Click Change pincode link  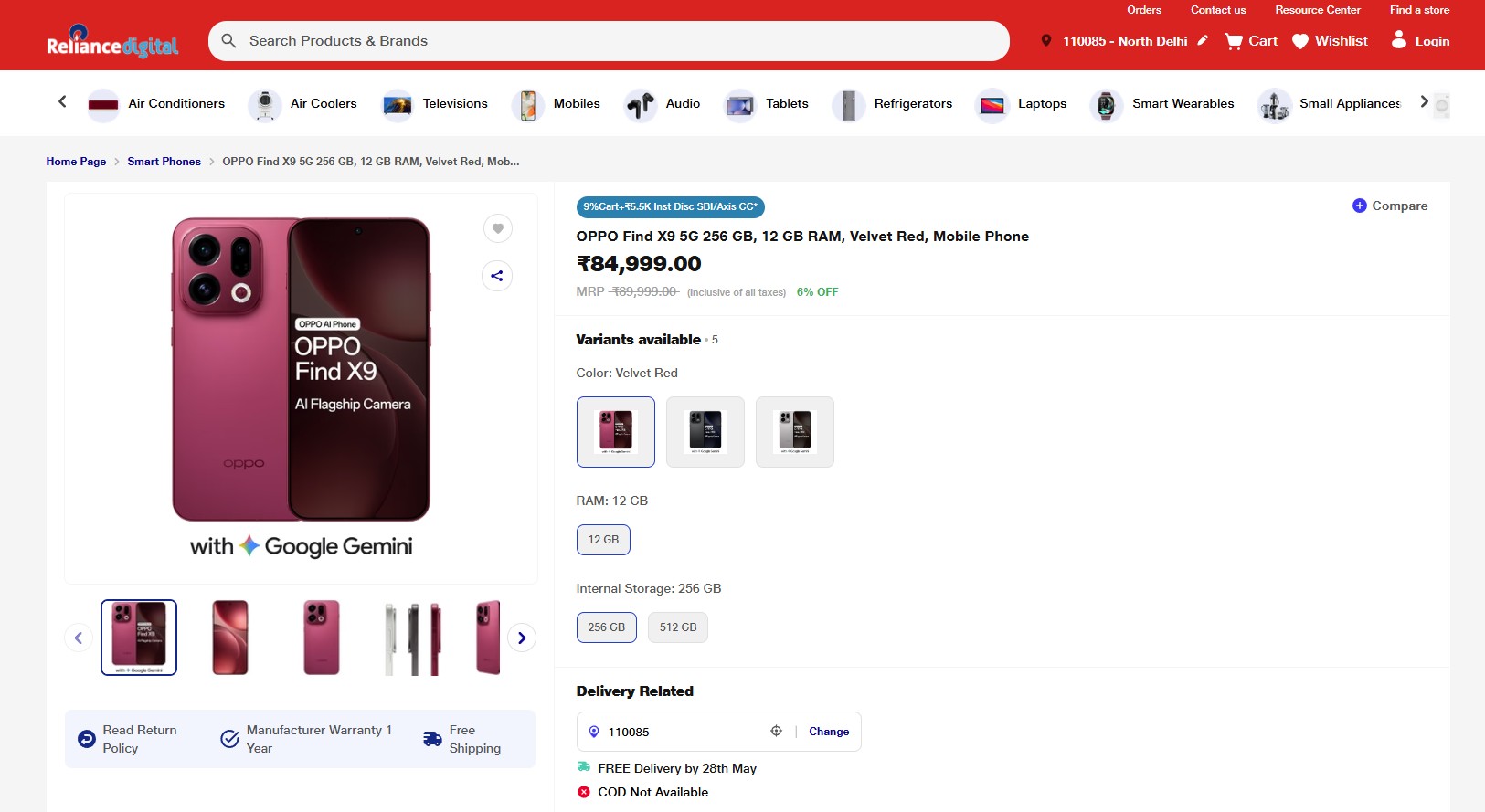[829, 732]
